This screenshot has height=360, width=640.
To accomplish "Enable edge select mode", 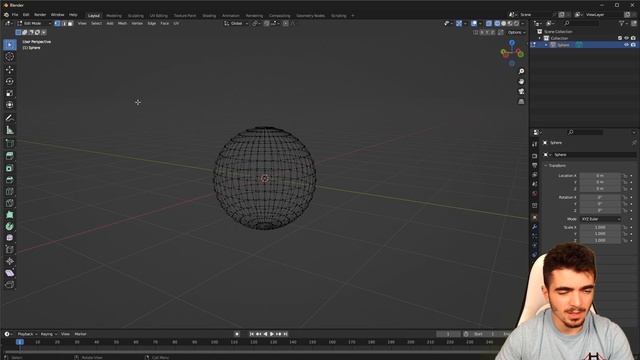I will tap(64, 23).
